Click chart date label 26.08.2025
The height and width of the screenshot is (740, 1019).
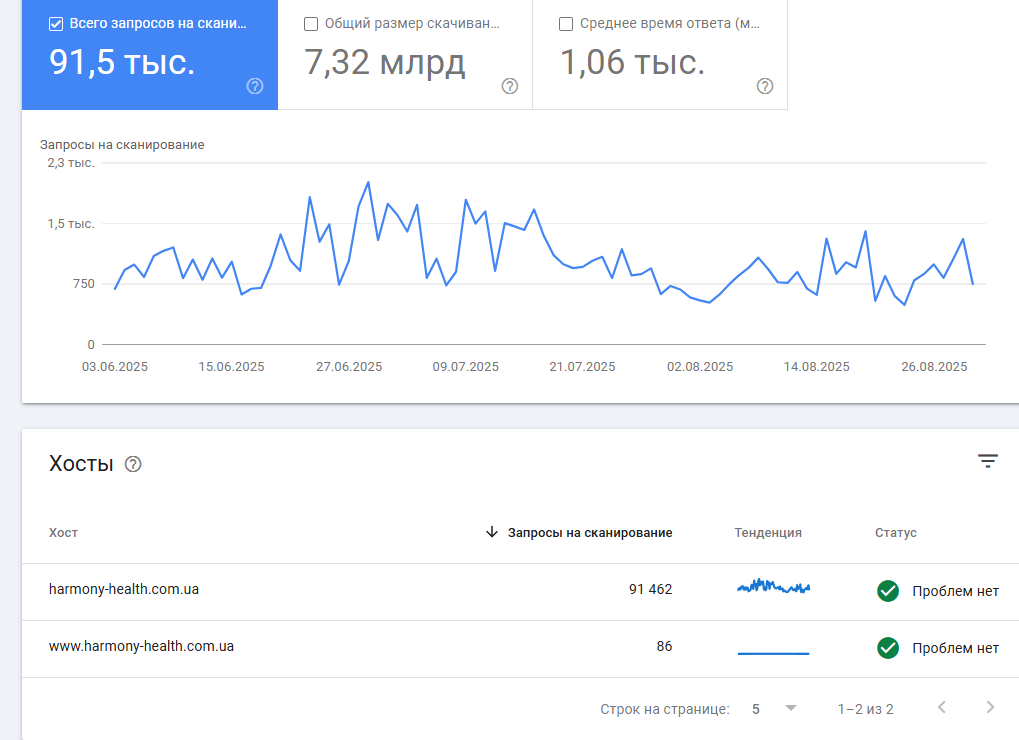pyautogui.click(x=934, y=366)
